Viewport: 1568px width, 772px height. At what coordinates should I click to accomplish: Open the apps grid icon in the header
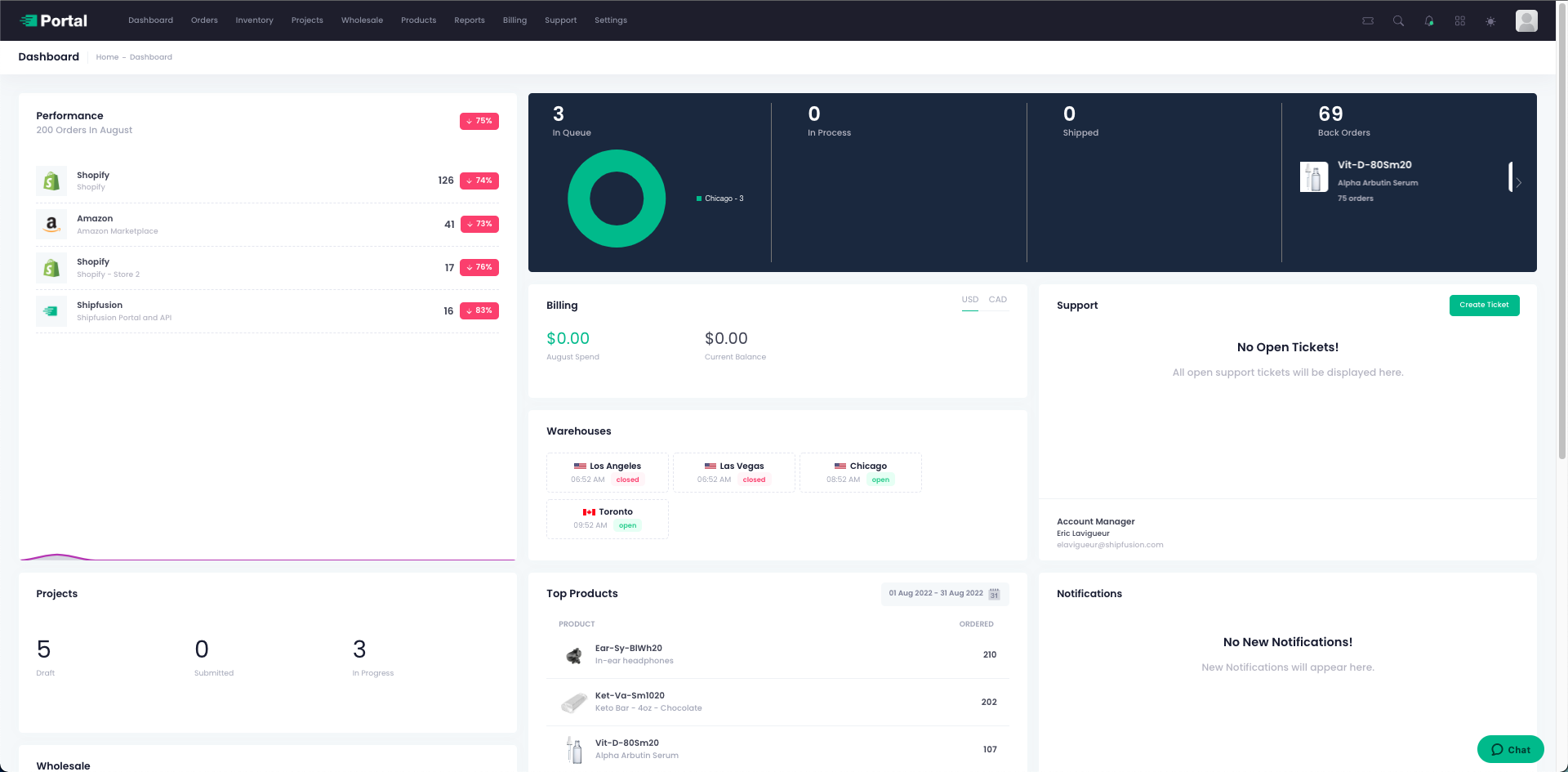[x=1460, y=20]
